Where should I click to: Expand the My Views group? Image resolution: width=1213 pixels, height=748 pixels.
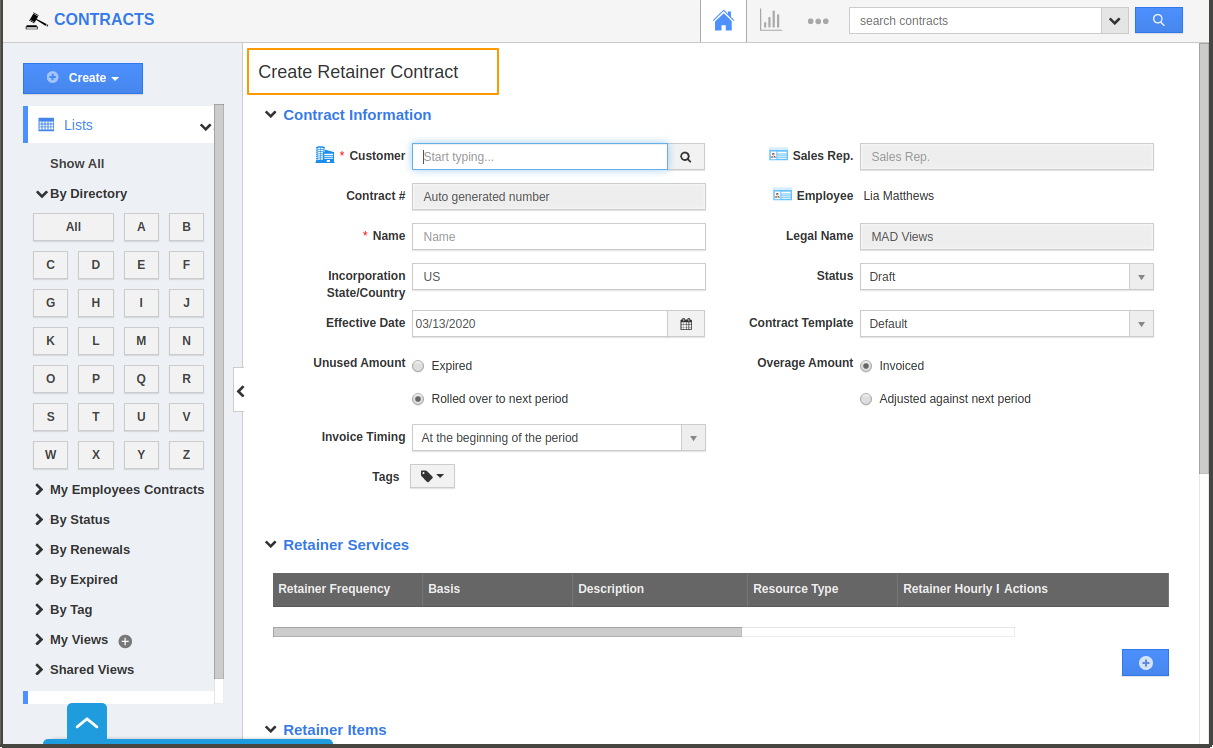pos(40,640)
